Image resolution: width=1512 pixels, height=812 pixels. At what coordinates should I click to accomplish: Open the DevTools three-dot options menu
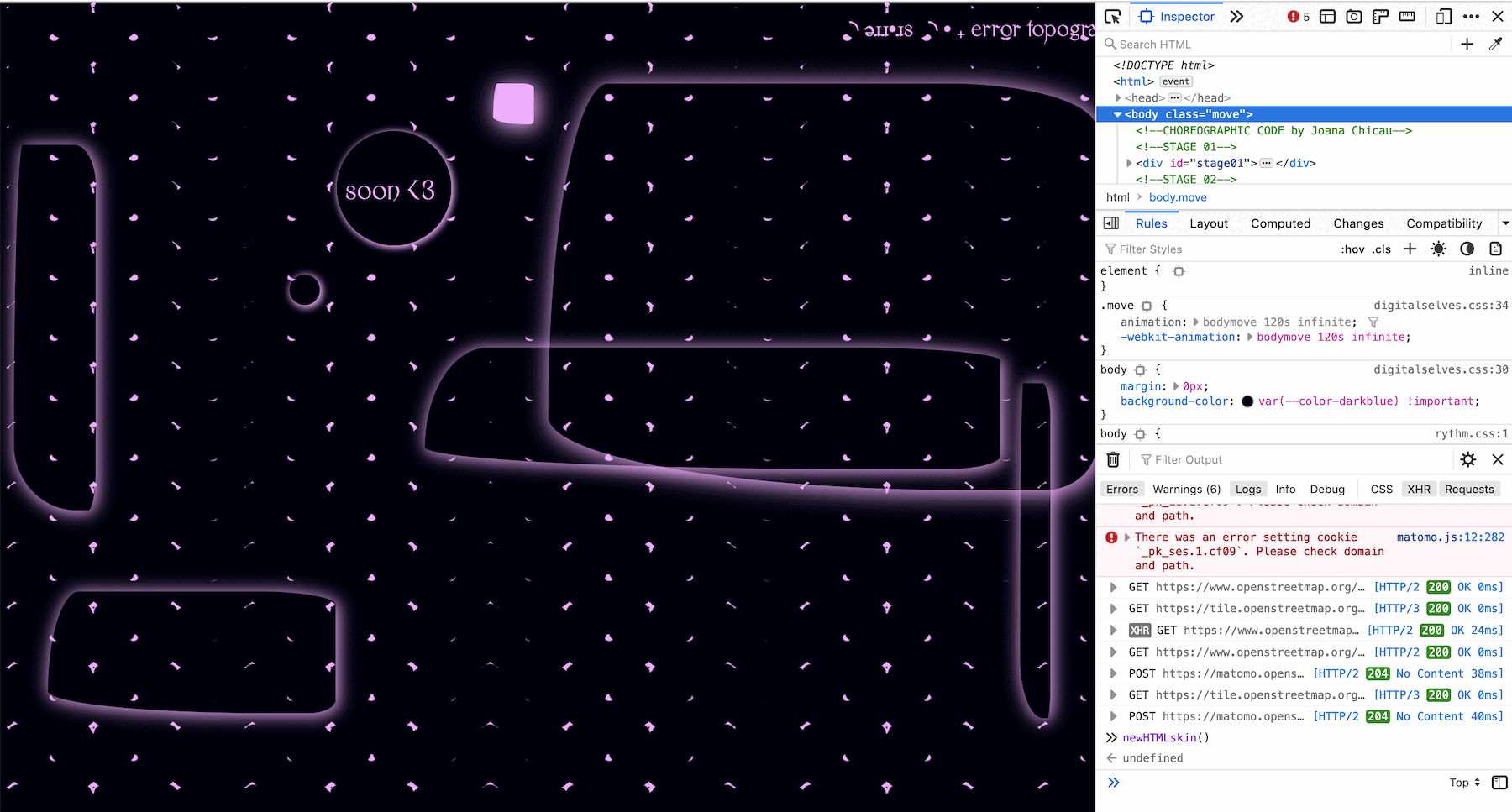pos(1471,17)
